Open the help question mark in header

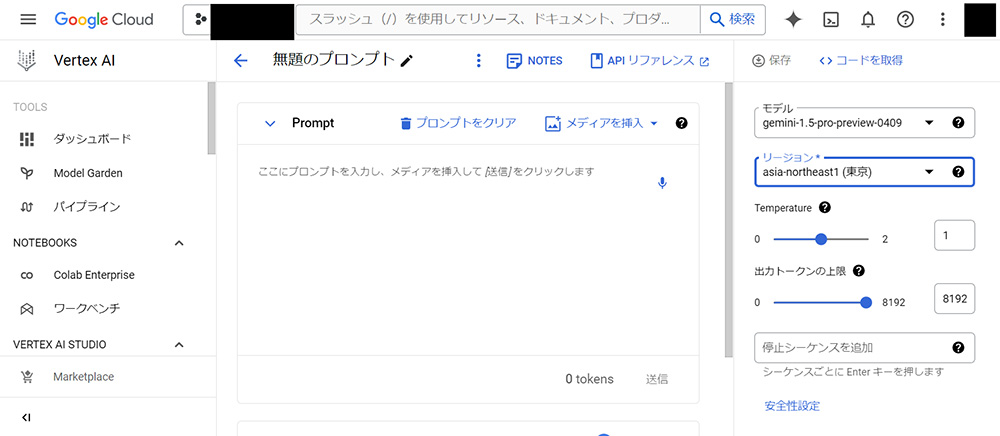coord(905,20)
